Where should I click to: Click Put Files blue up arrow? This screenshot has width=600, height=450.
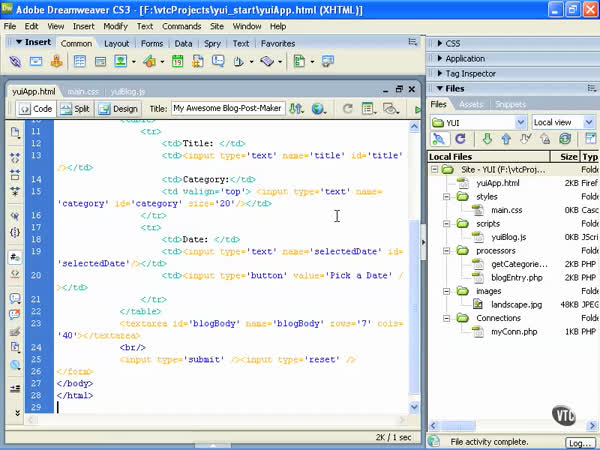507,139
